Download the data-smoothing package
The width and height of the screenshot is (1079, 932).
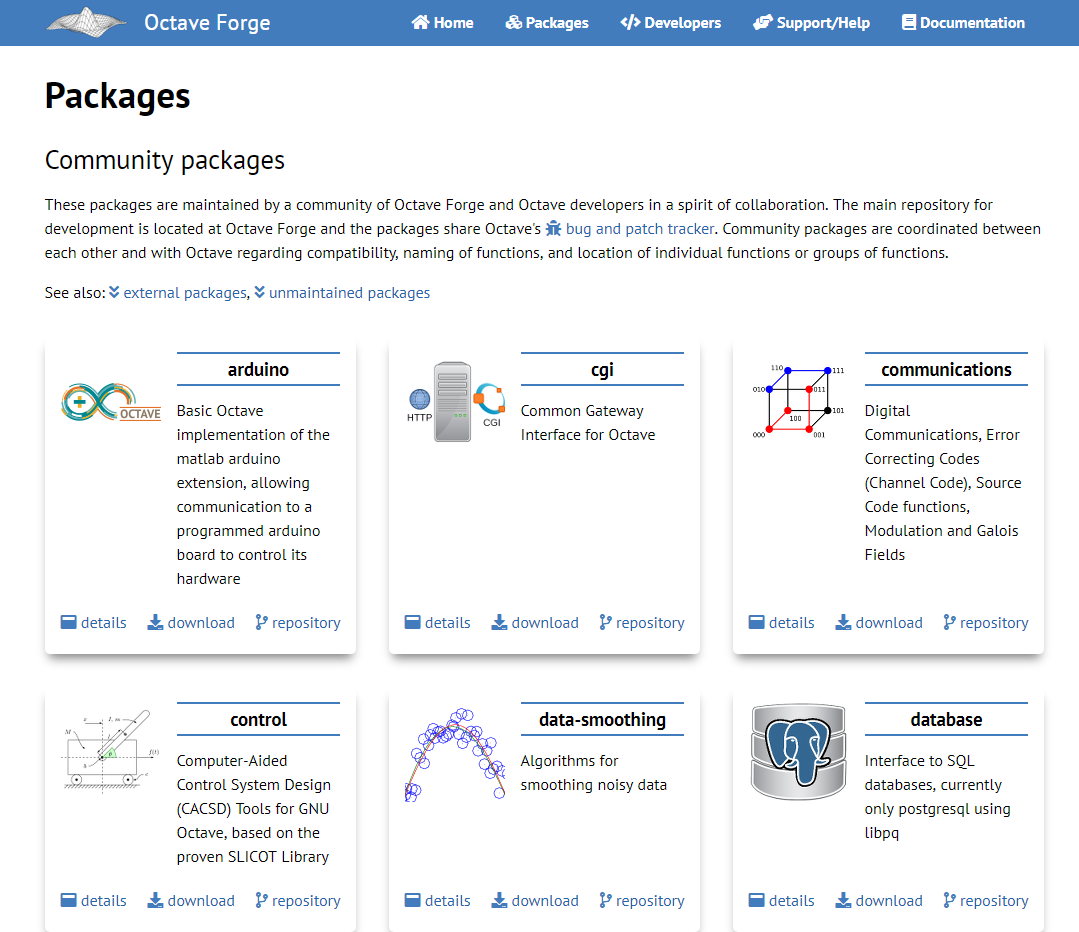click(535, 900)
